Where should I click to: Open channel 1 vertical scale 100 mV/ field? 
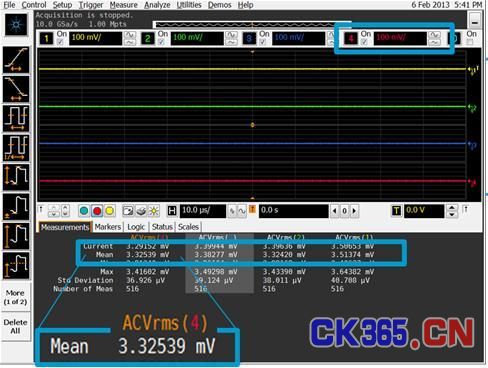pyautogui.click(x=95, y=38)
